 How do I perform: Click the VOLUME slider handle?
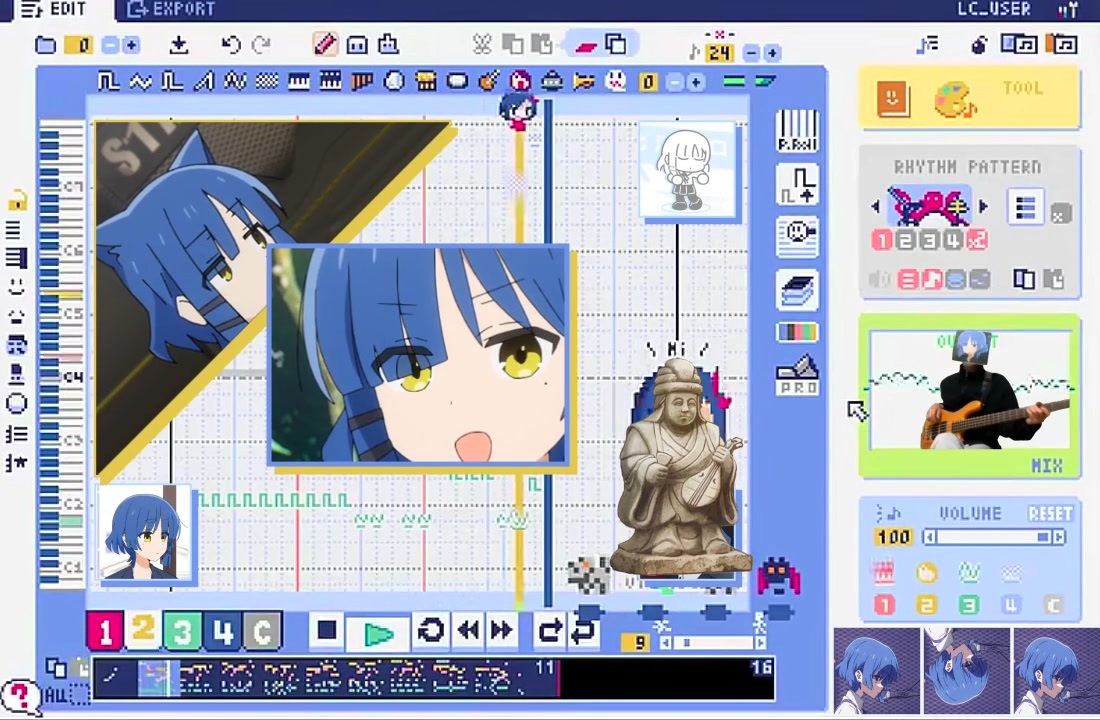pyautogui.click(x=1041, y=537)
